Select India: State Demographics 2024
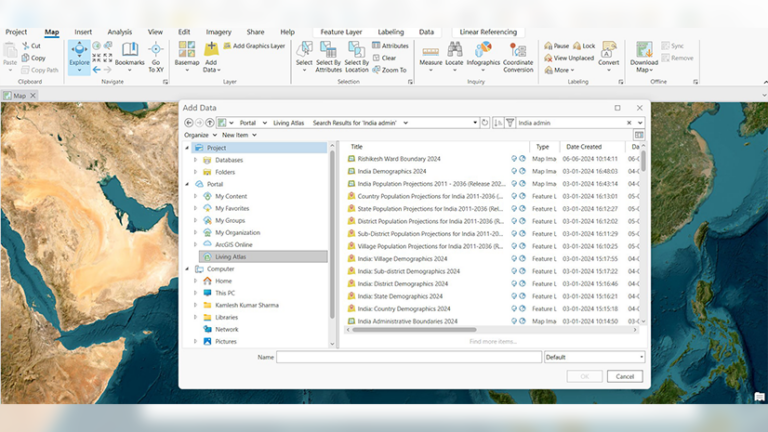Viewport: 768px width, 432px height. [400, 296]
